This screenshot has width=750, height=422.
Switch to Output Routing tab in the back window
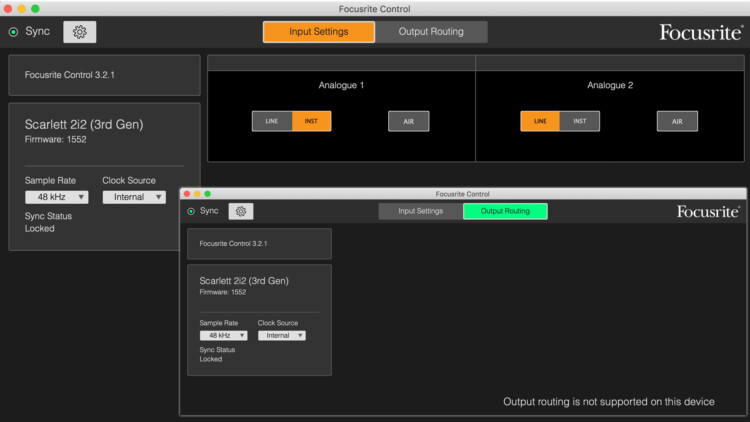431,32
